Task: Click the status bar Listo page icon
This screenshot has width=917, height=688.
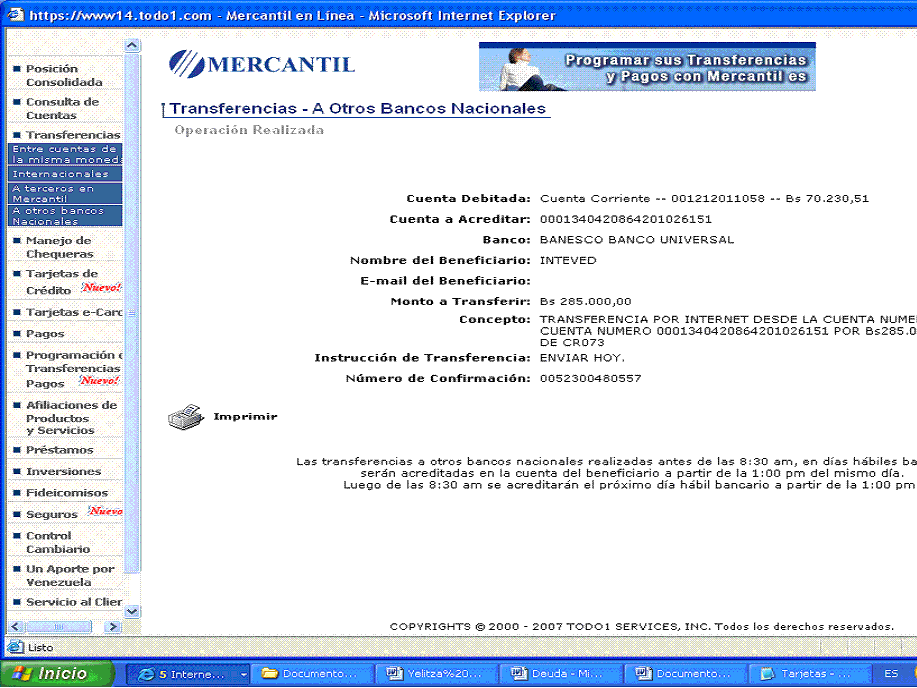Action: 15,647
